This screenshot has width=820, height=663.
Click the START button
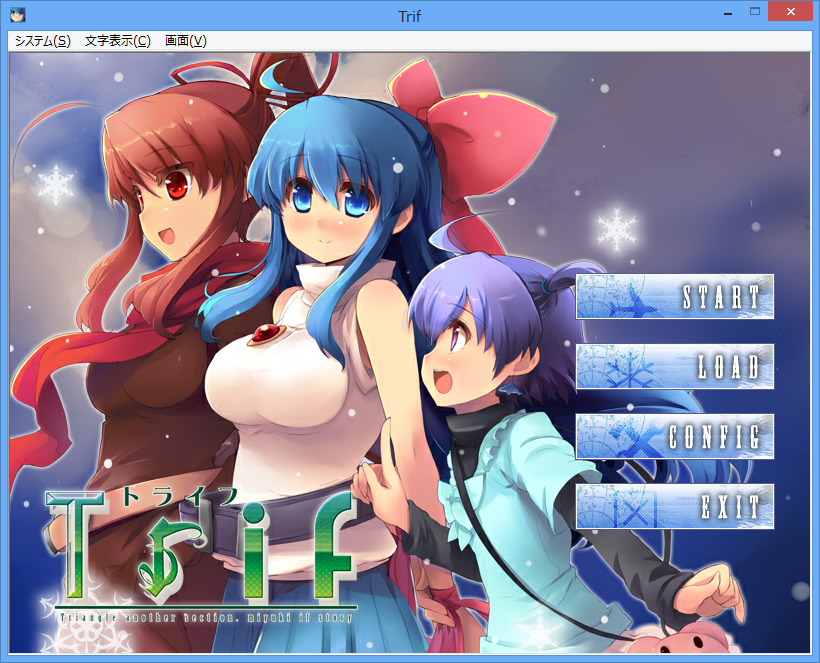pyautogui.click(x=675, y=296)
